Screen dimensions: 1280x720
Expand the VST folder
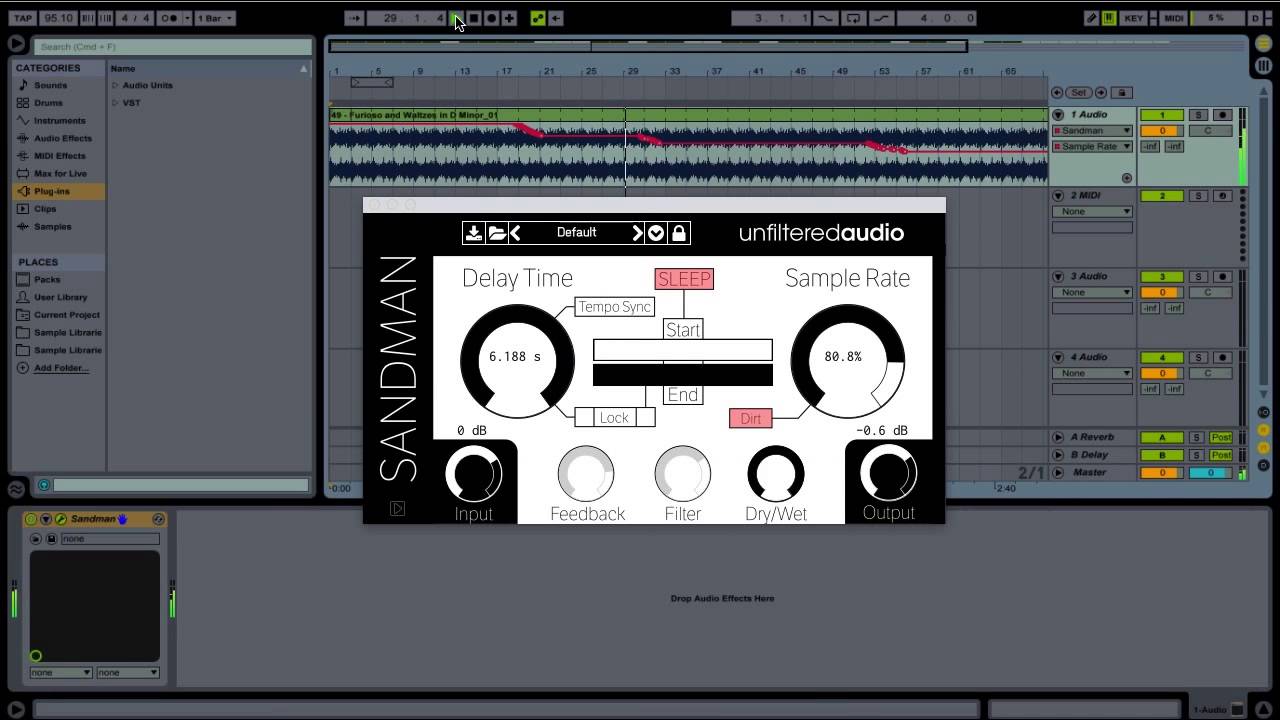pyautogui.click(x=115, y=103)
